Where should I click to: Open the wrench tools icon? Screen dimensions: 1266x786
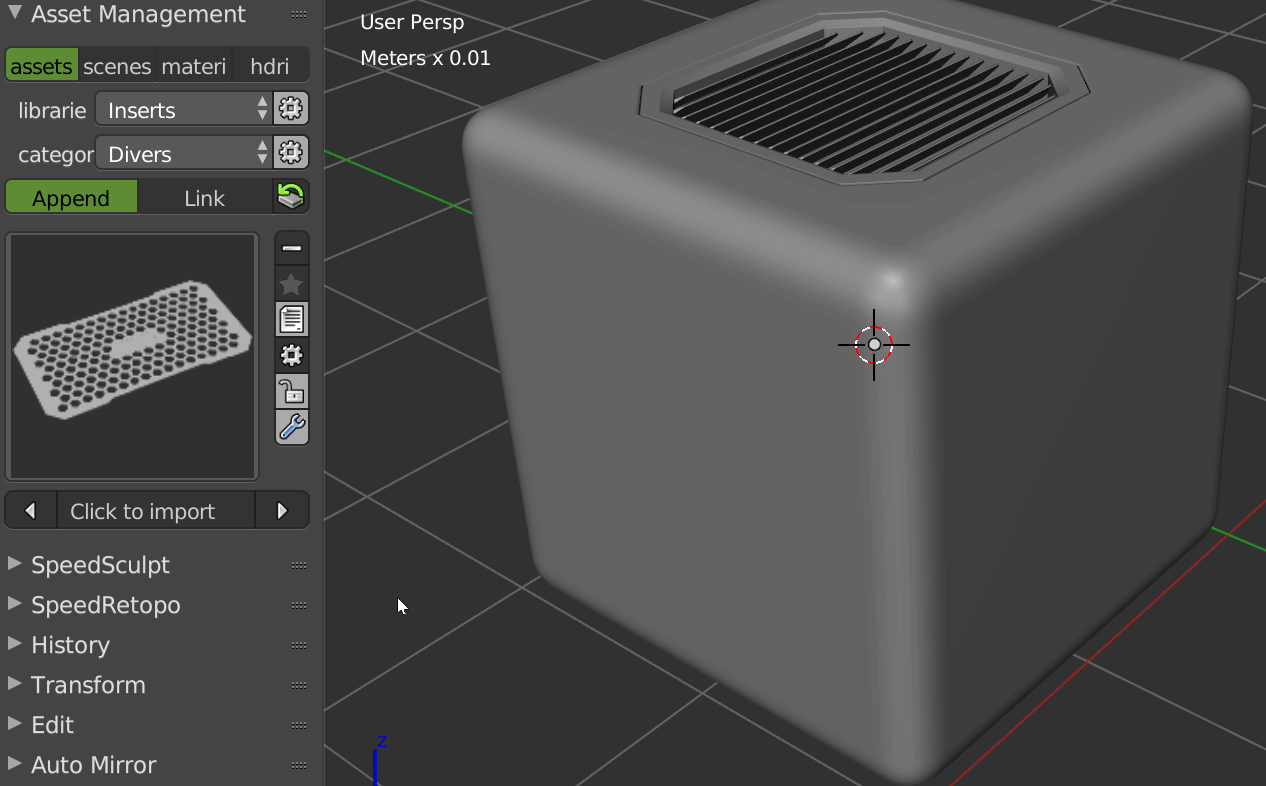292,427
